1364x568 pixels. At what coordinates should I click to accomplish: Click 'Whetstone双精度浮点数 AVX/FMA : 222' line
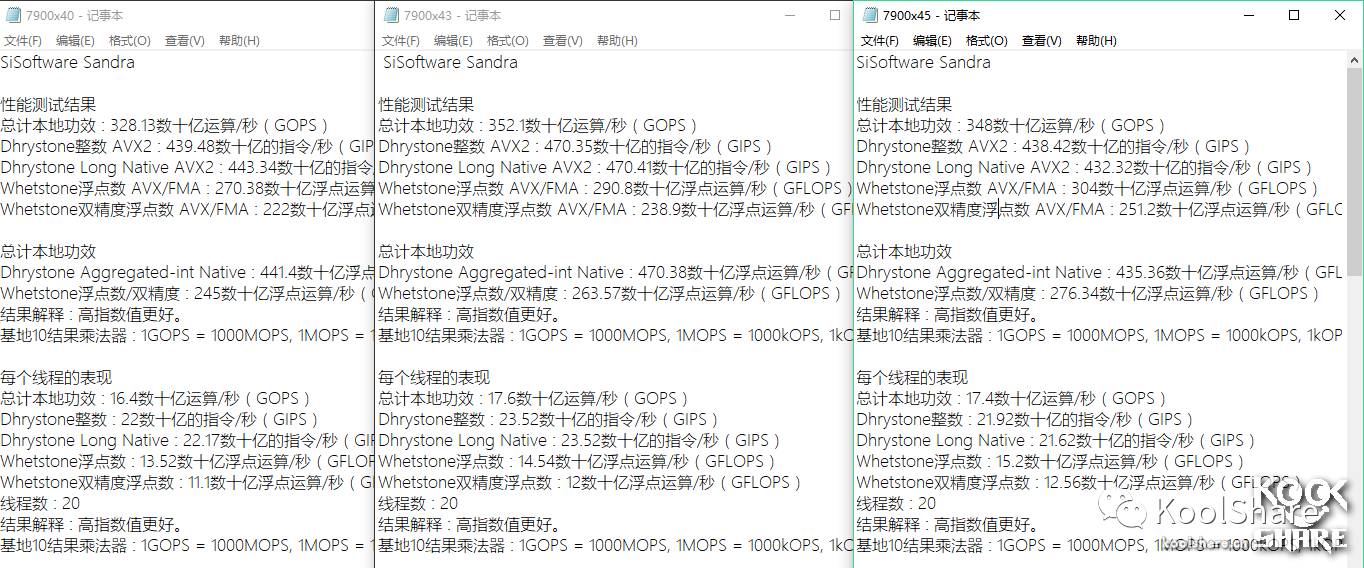pyautogui.click(x=187, y=209)
